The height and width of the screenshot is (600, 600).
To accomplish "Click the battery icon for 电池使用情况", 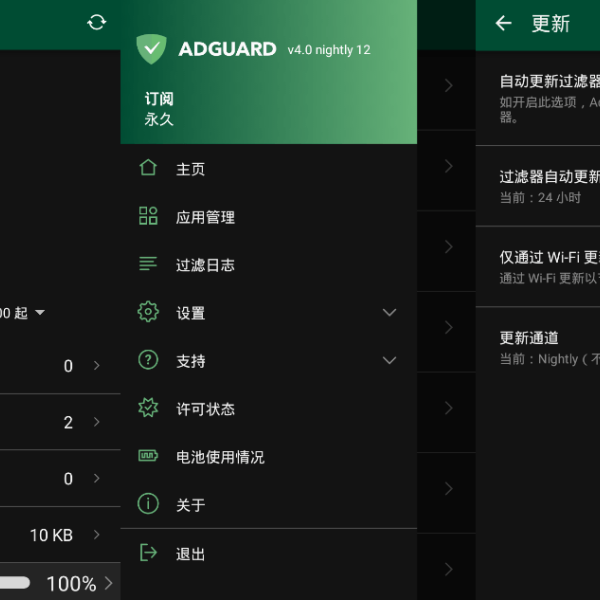I will (148, 456).
